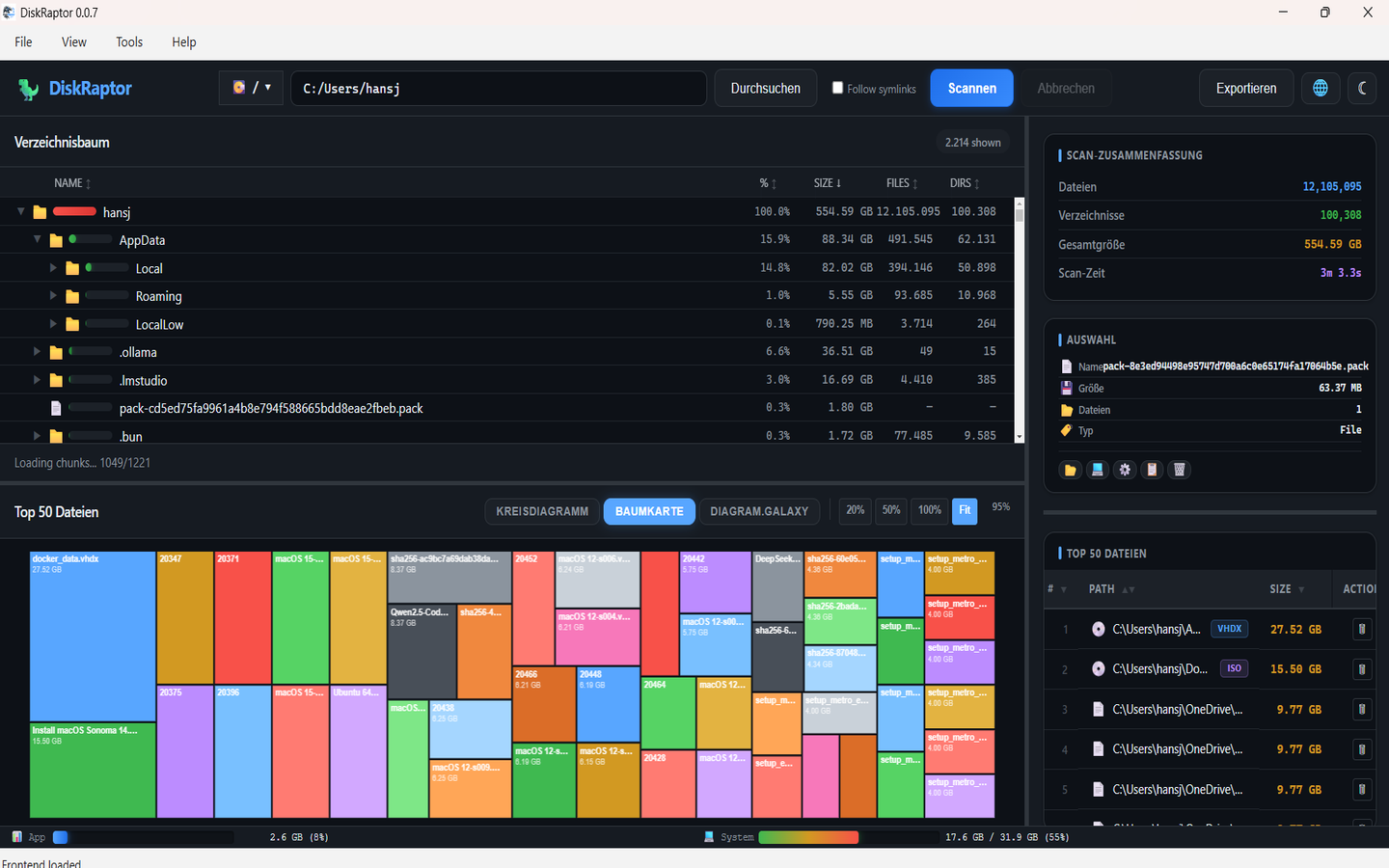Expand the LocalLow folder
The width and height of the screenshot is (1389, 868).
coord(53,323)
